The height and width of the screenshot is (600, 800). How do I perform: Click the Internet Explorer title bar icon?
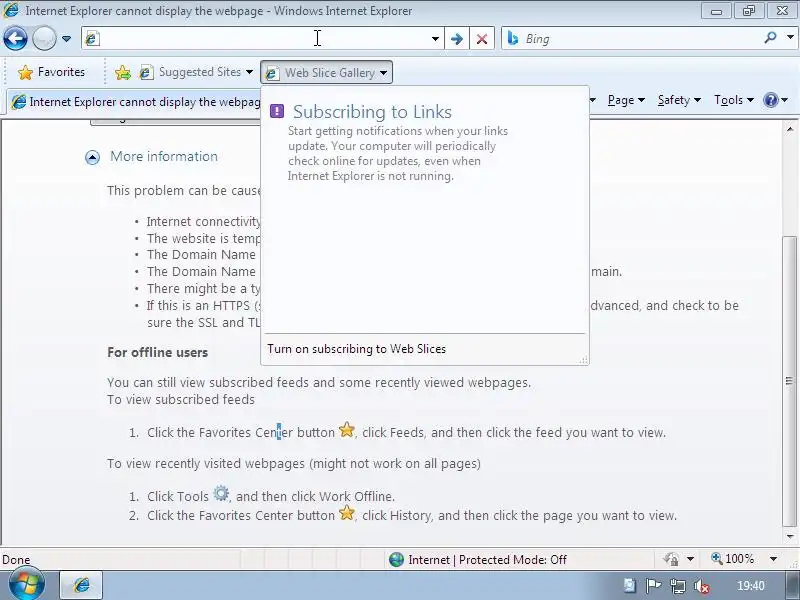click(x=11, y=10)
